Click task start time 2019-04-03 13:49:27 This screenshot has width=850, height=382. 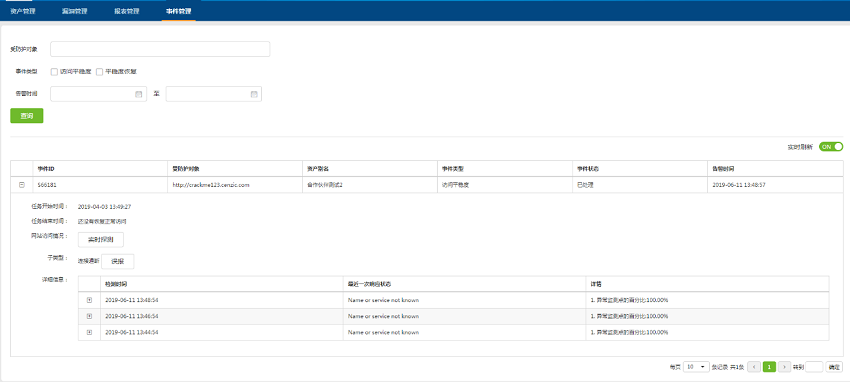tap(105, 206)
